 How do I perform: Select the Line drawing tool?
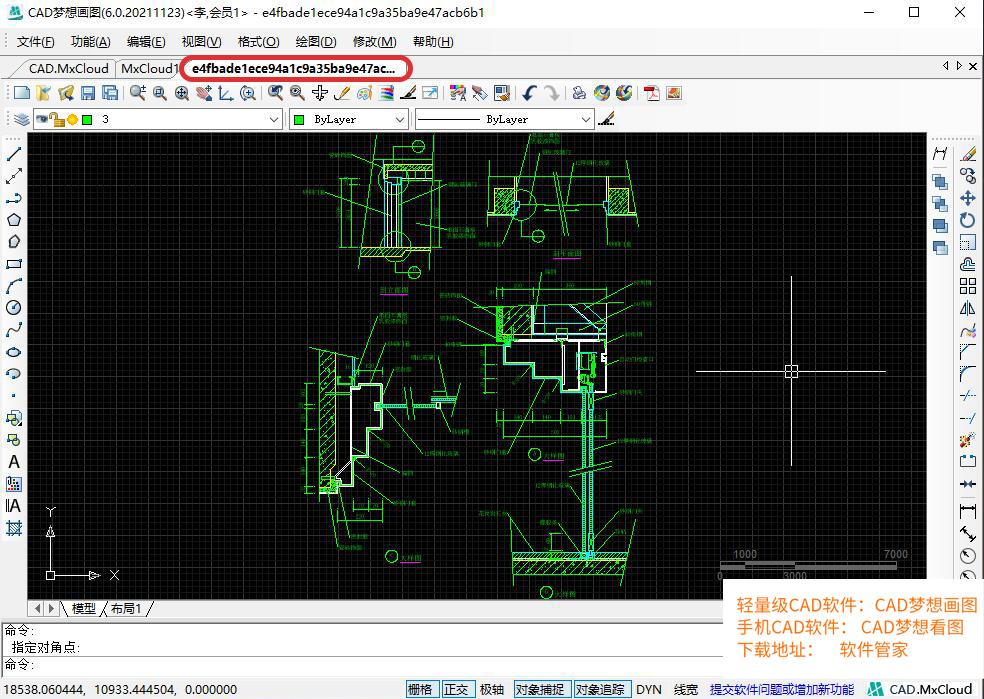14,154
